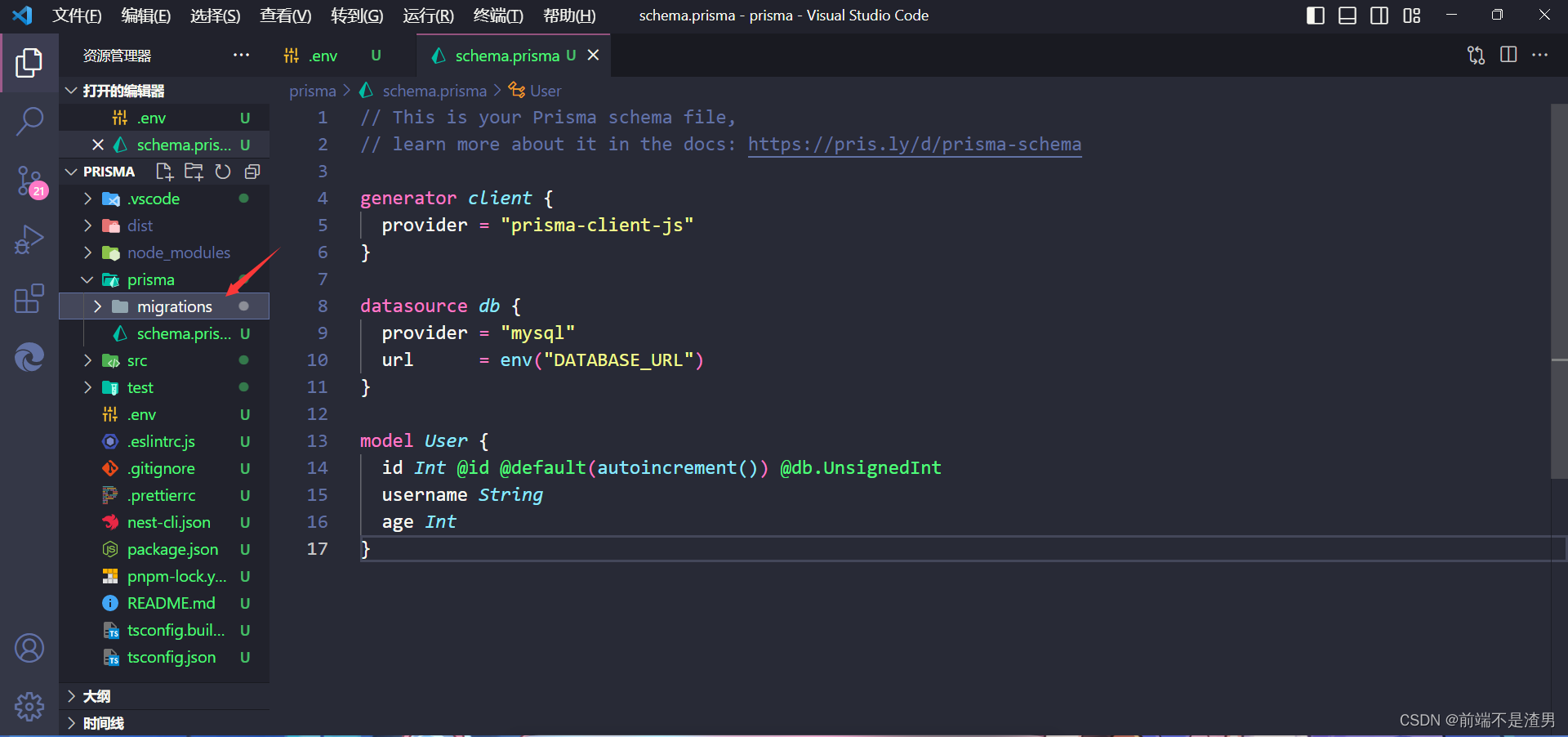The width and height of the screenshot is (1568, 737).
Task: Open the 终端(T) menu
Action: [x=498, y=16]
